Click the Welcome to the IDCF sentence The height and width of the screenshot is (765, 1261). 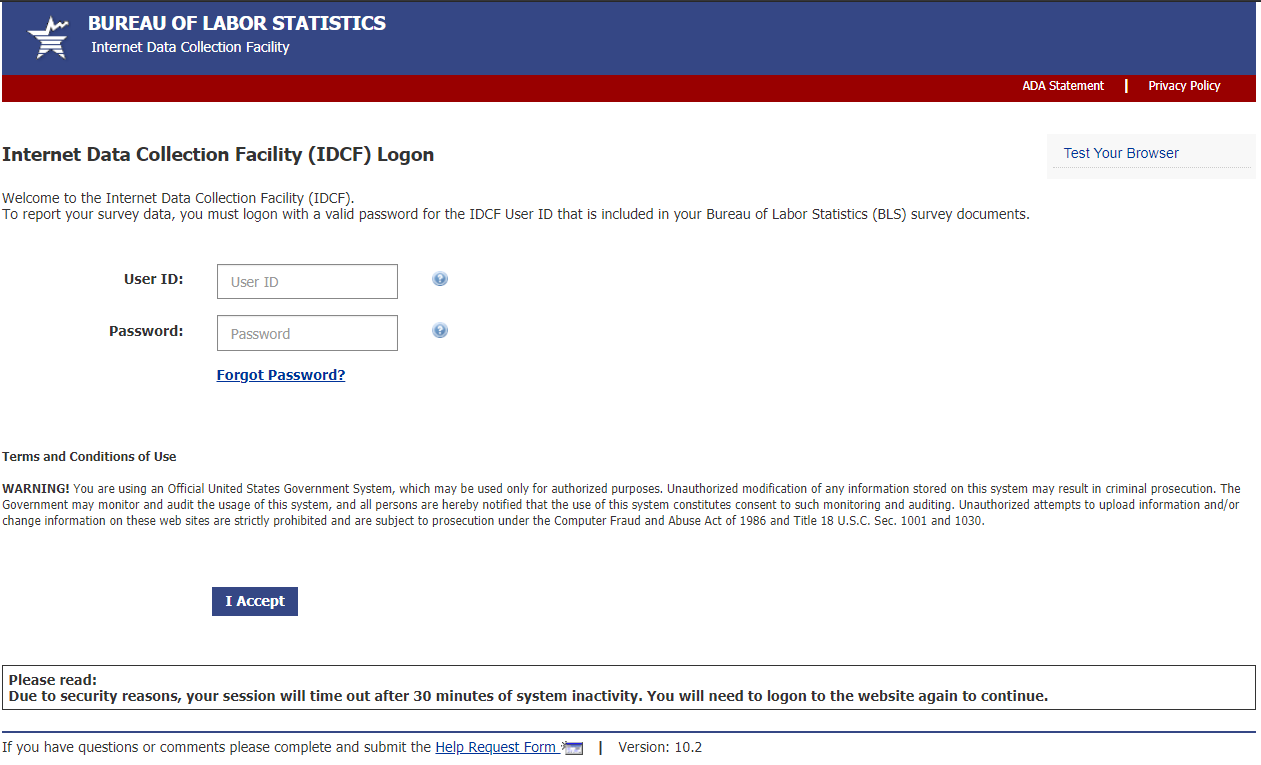pos(178,197)
